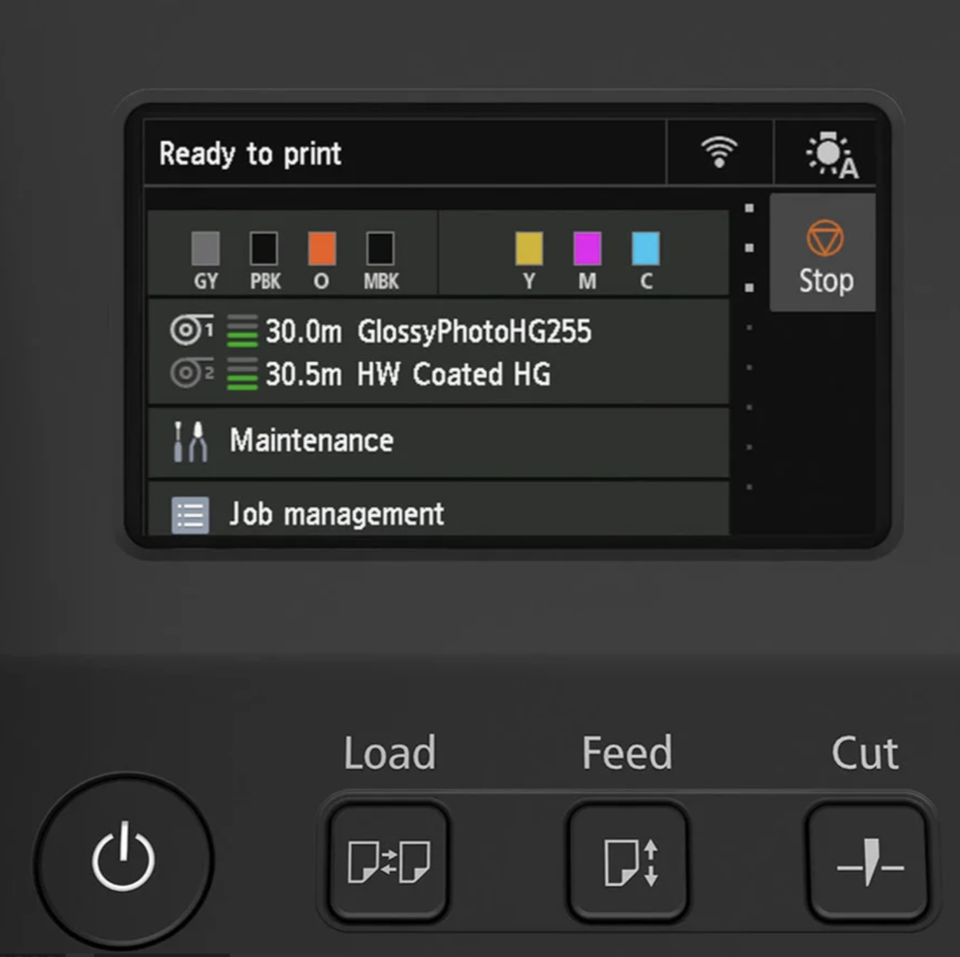Screen dimensions: 960x957
Task: Select the M magenta ink swatch
Action: tap(587, 249)
